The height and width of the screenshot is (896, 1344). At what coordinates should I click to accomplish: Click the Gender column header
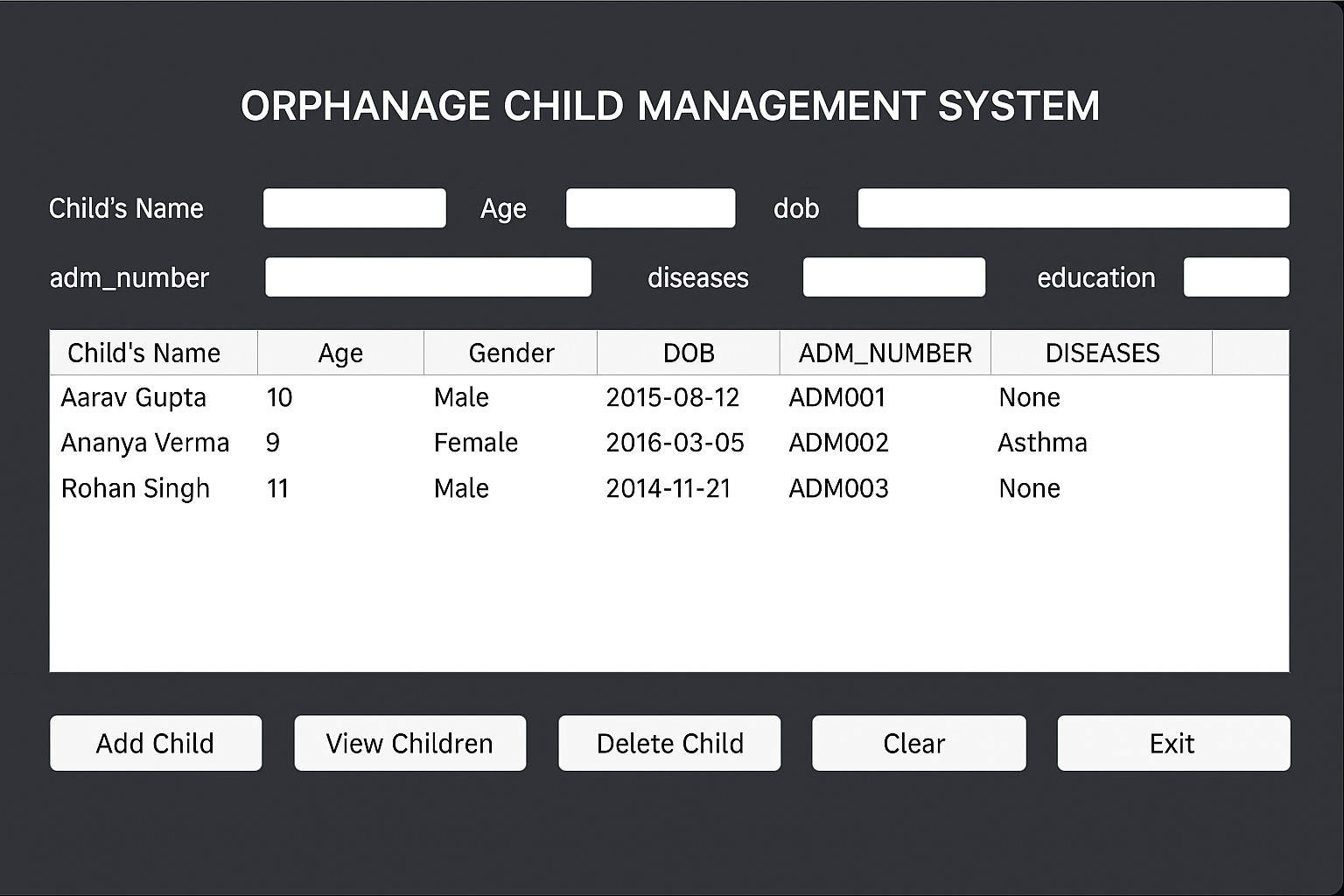point(510,353)
